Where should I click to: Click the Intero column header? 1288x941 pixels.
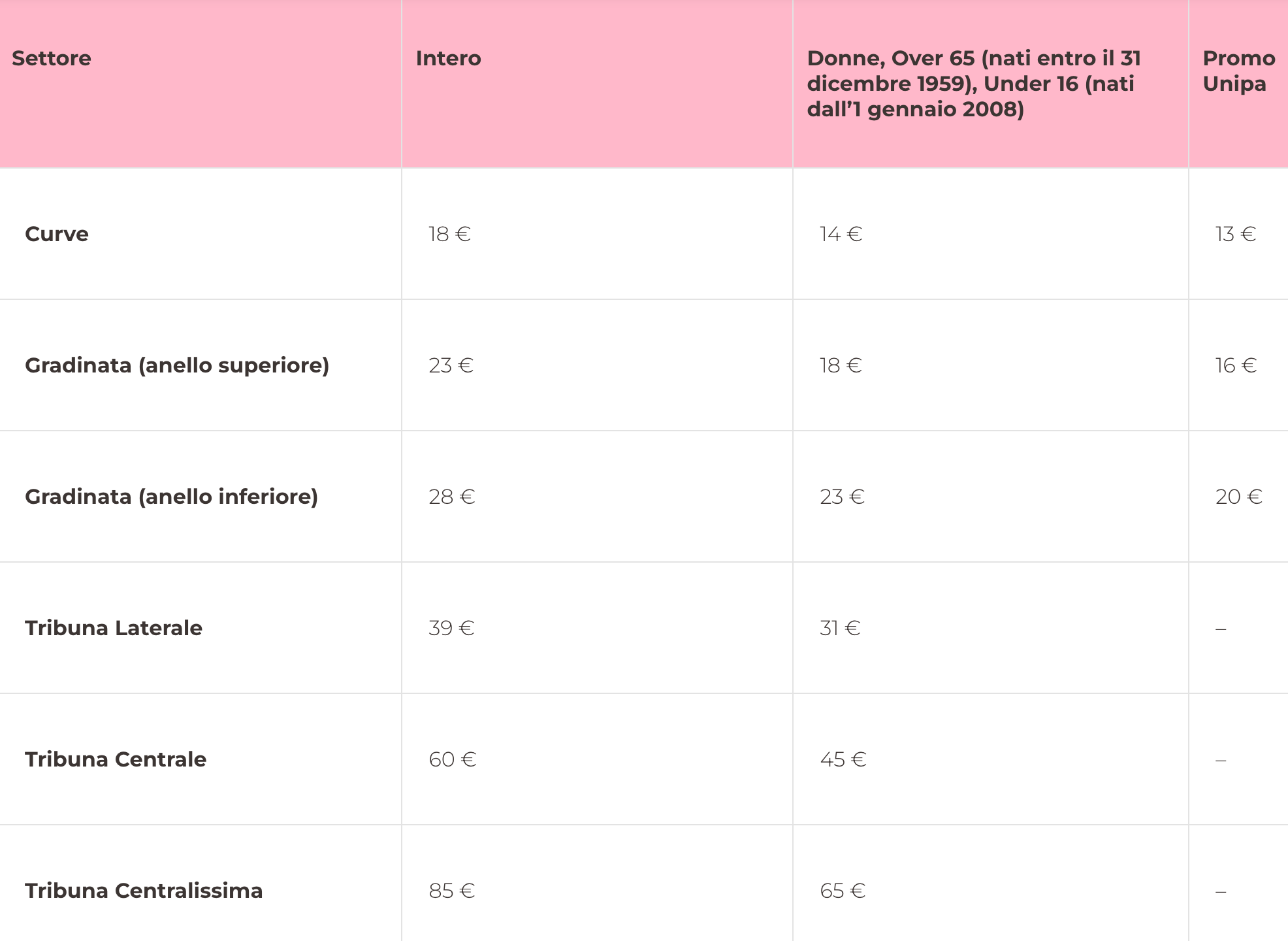pyautogui.click(x=449, y=58)
